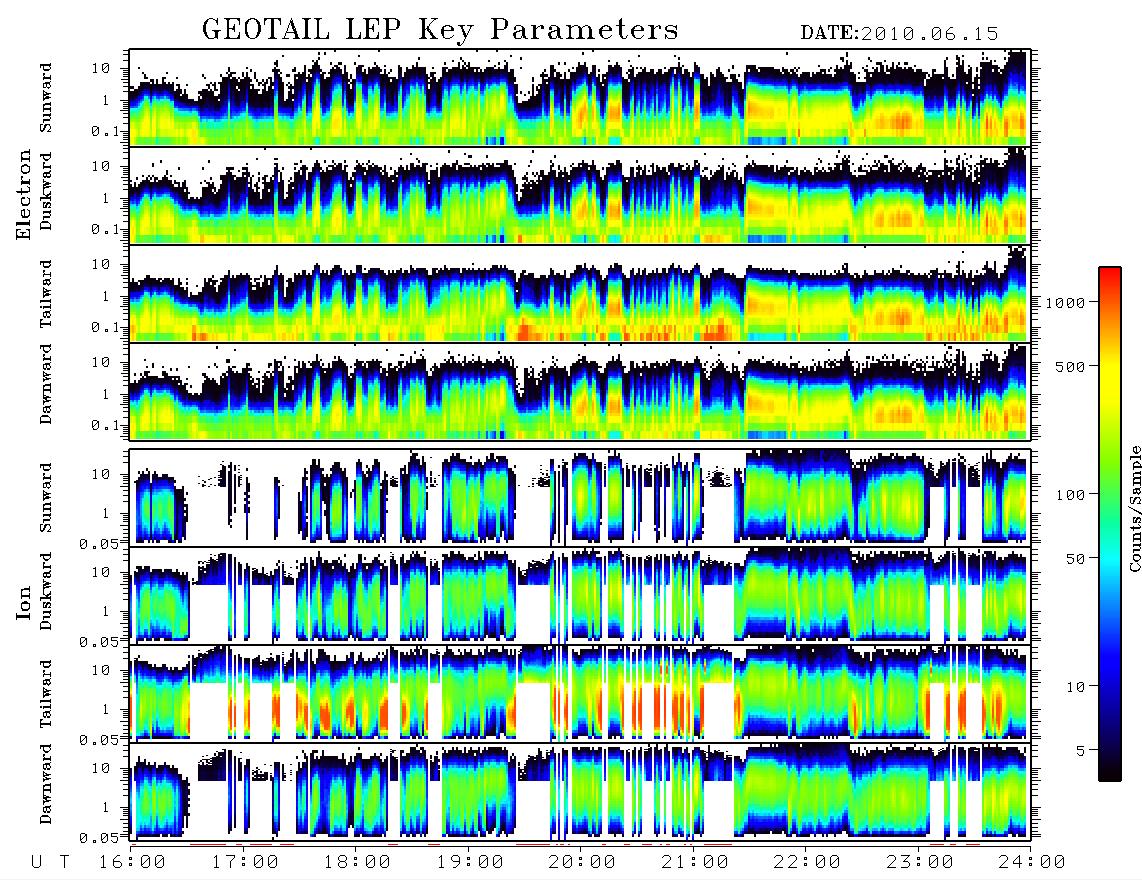Select the Ion Dawnward axis label
The height and width of the screenshot is (880, 1142).
click(46, 784)
